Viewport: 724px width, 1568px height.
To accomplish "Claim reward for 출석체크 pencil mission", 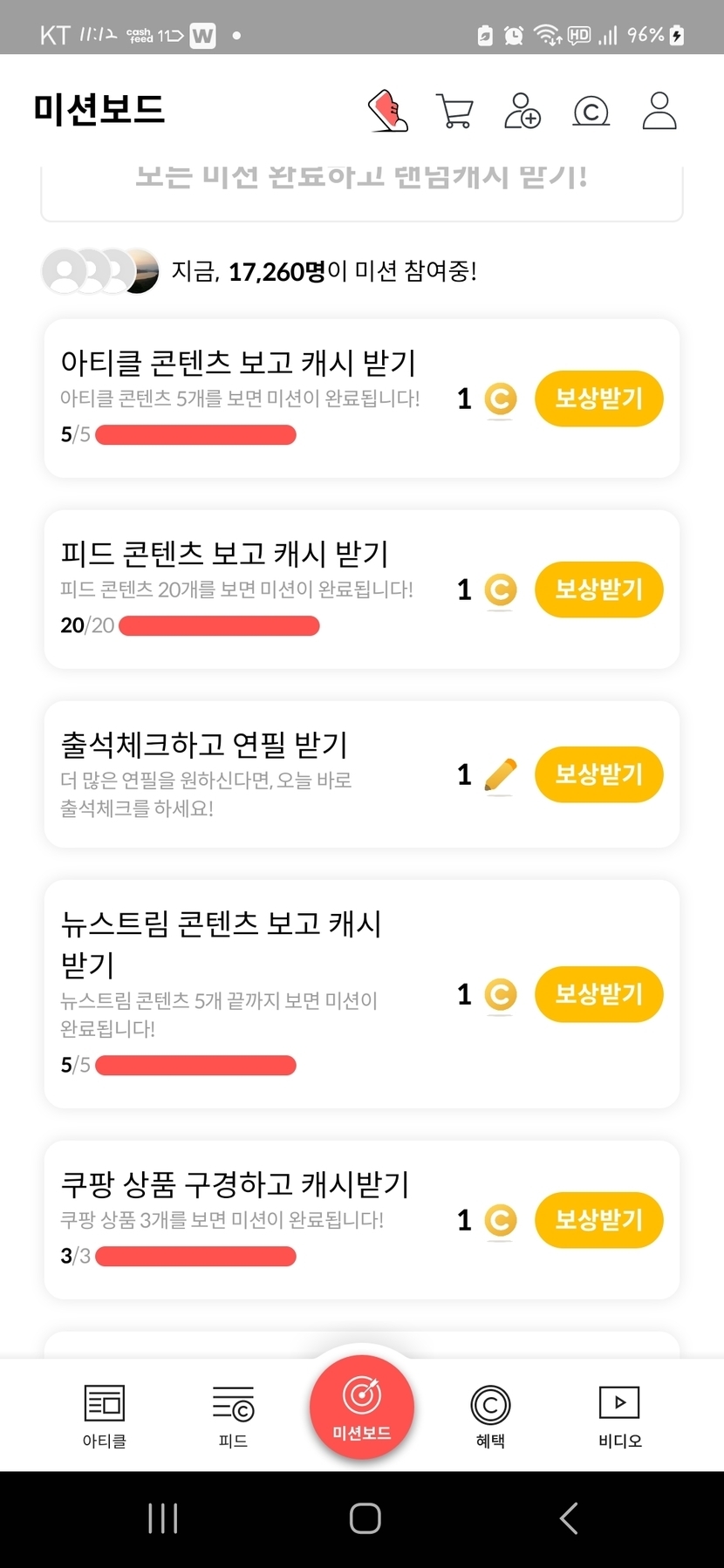I will click(x=598, y=774).
